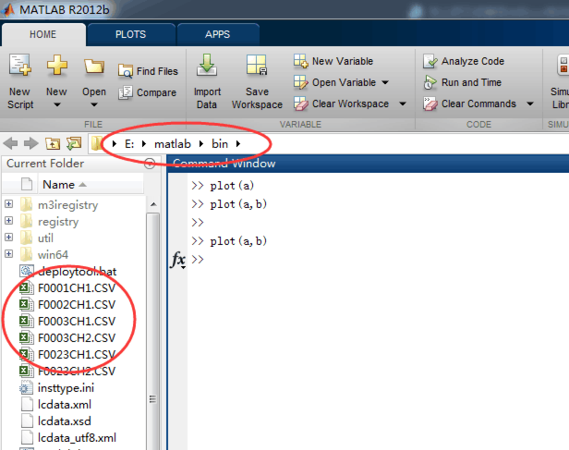
Task: Expand the win64 folder node
Action: (x=9, y=254)
